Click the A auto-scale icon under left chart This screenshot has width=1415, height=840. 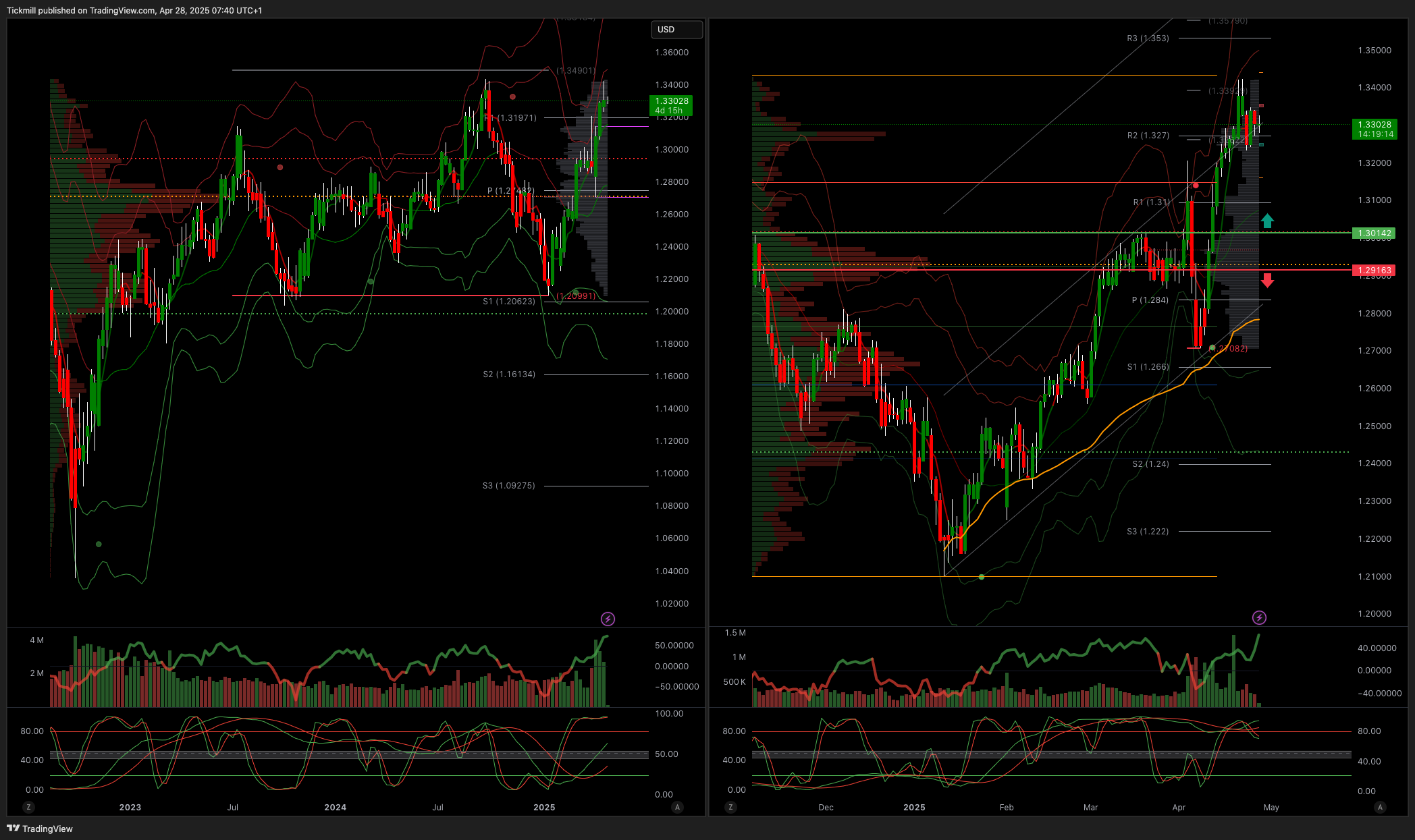pyautogui.click(x=677, y=807)
